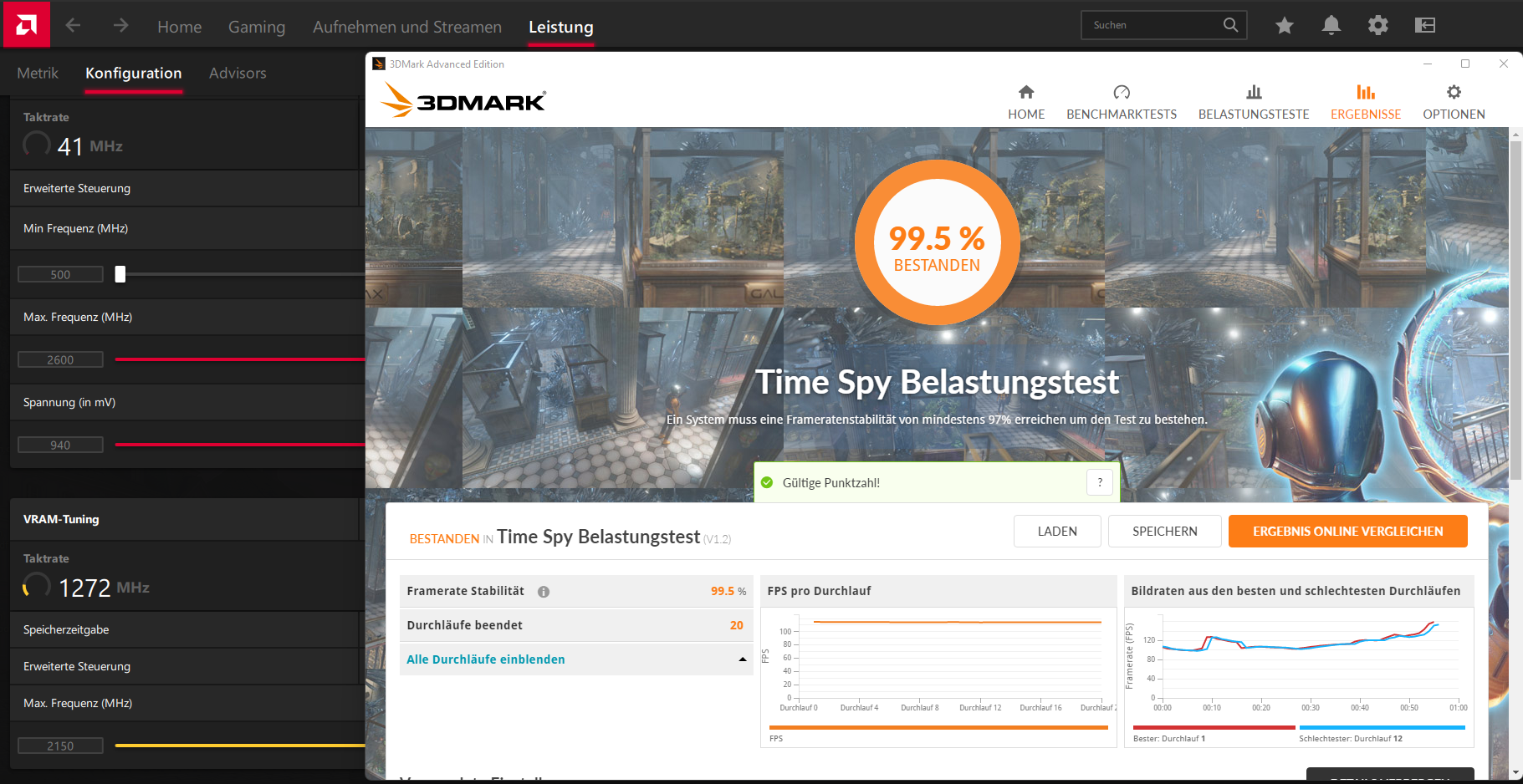
Task: Open the Belastungsteste section
Action: 1254,100
